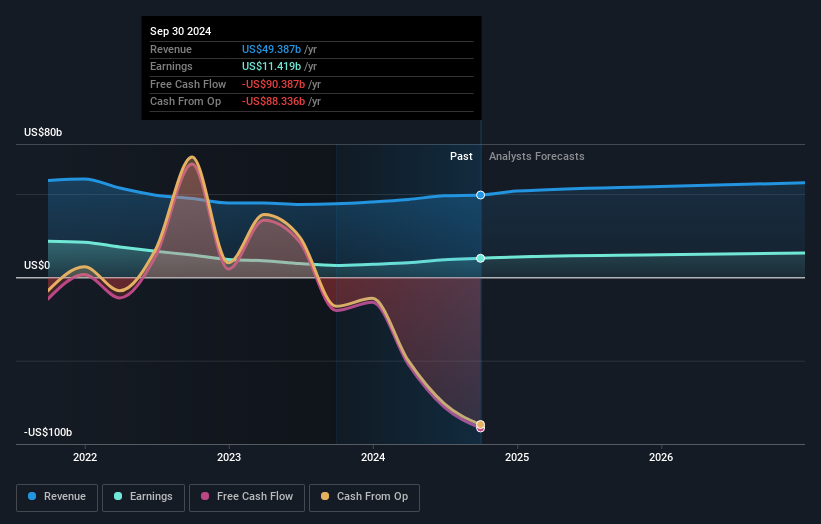
Task: Click the -US$100b y-axis label
Action: click(48, 432)
